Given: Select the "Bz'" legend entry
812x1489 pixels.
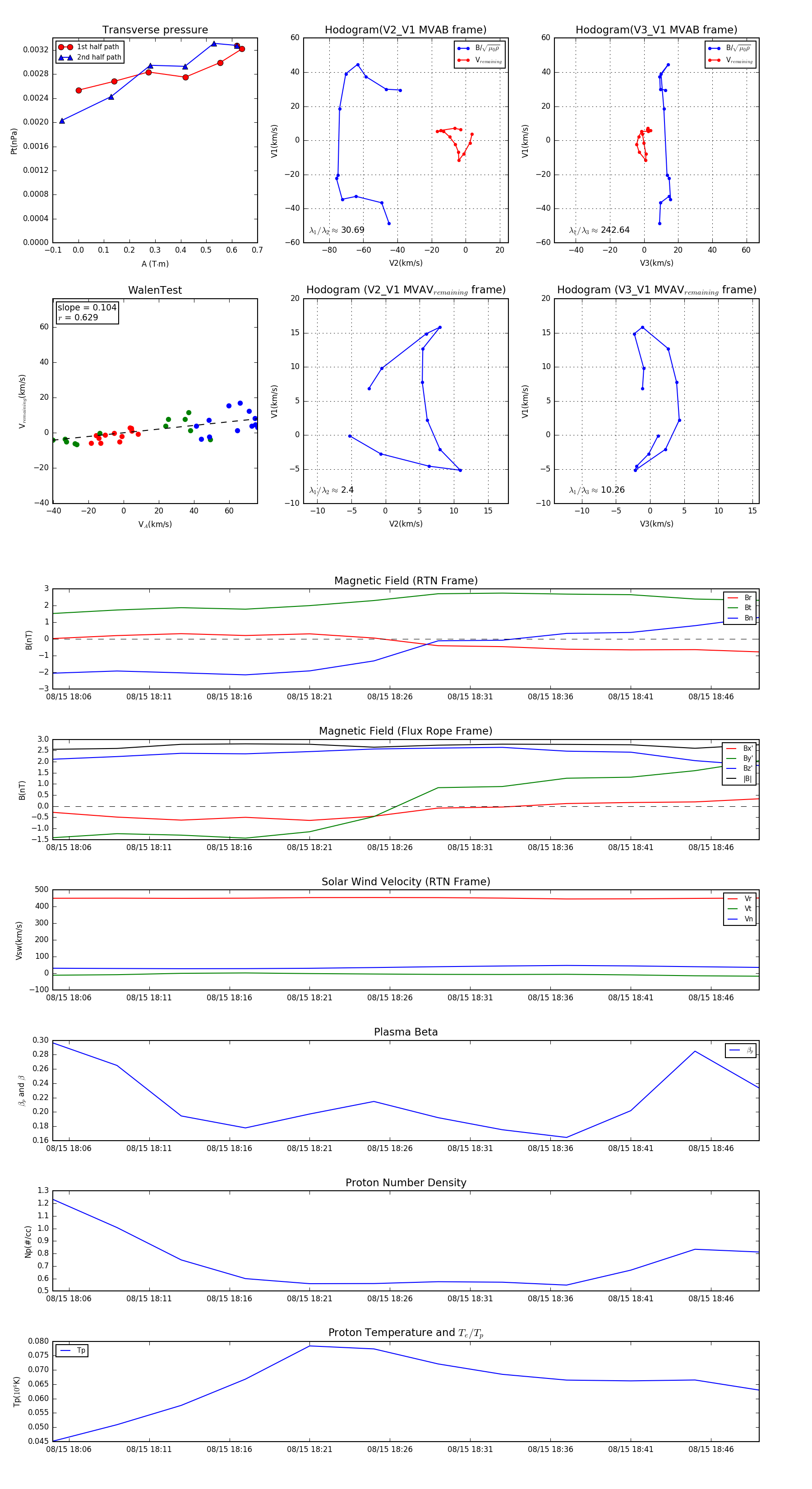Looking at the screenshot, I should (x=739, y=768).
